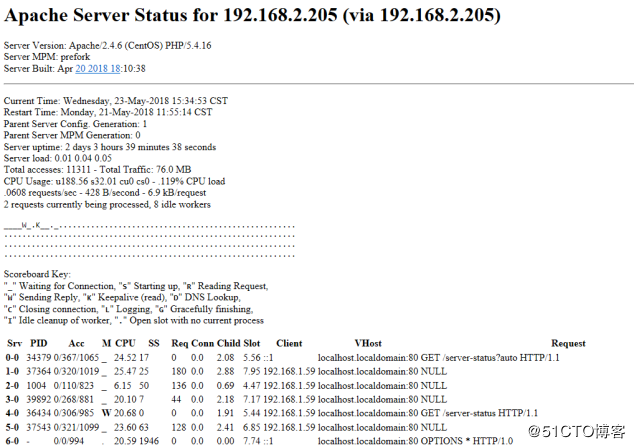Image resolution: width=635 pixels, height=448 pixels.
Task: Select the Apache Server Status page heading
Action: (x=252, y=15)
